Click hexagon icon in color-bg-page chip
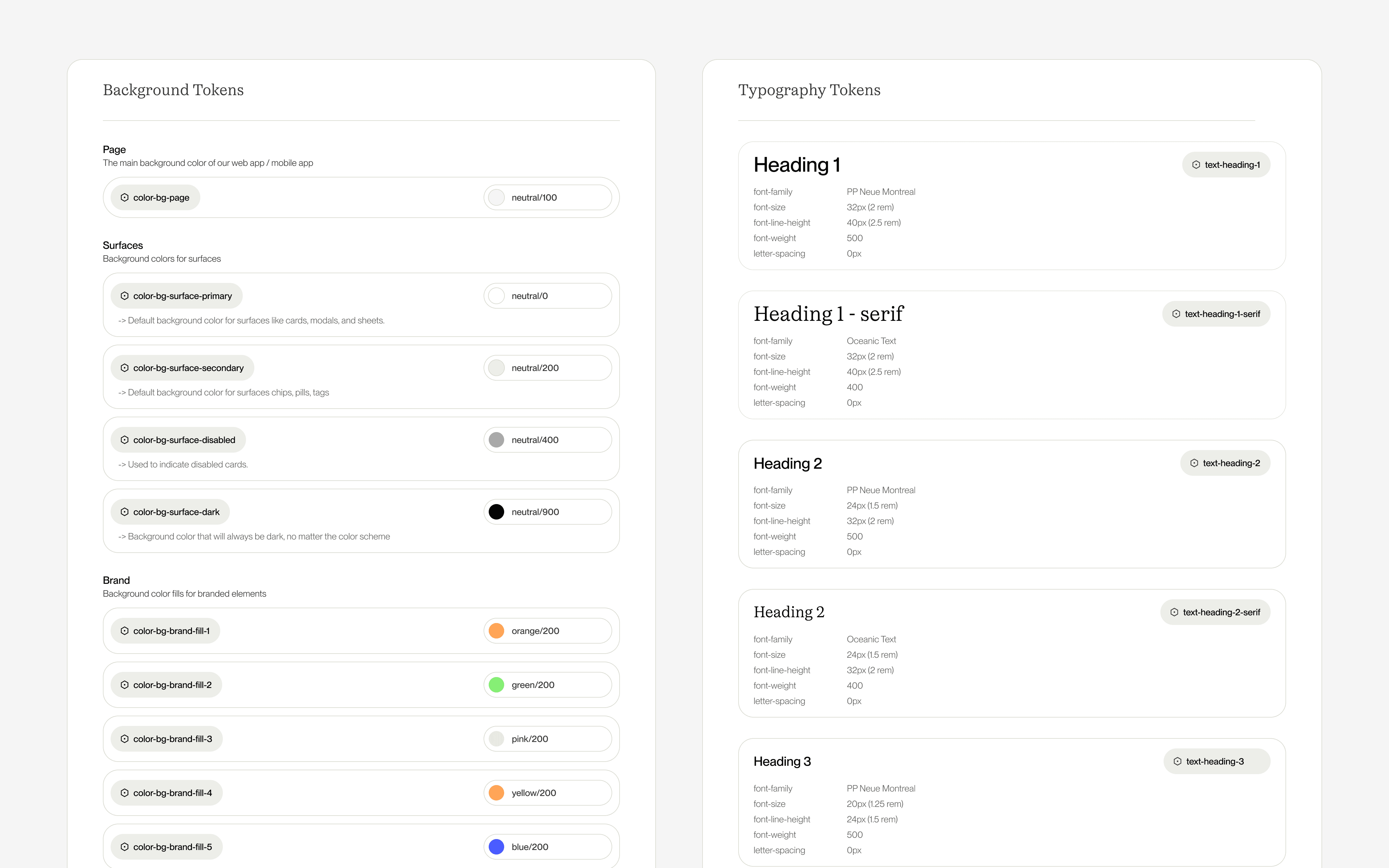Image resolution: width=1389 pixels, height=868 pixels. pos(124,197)
